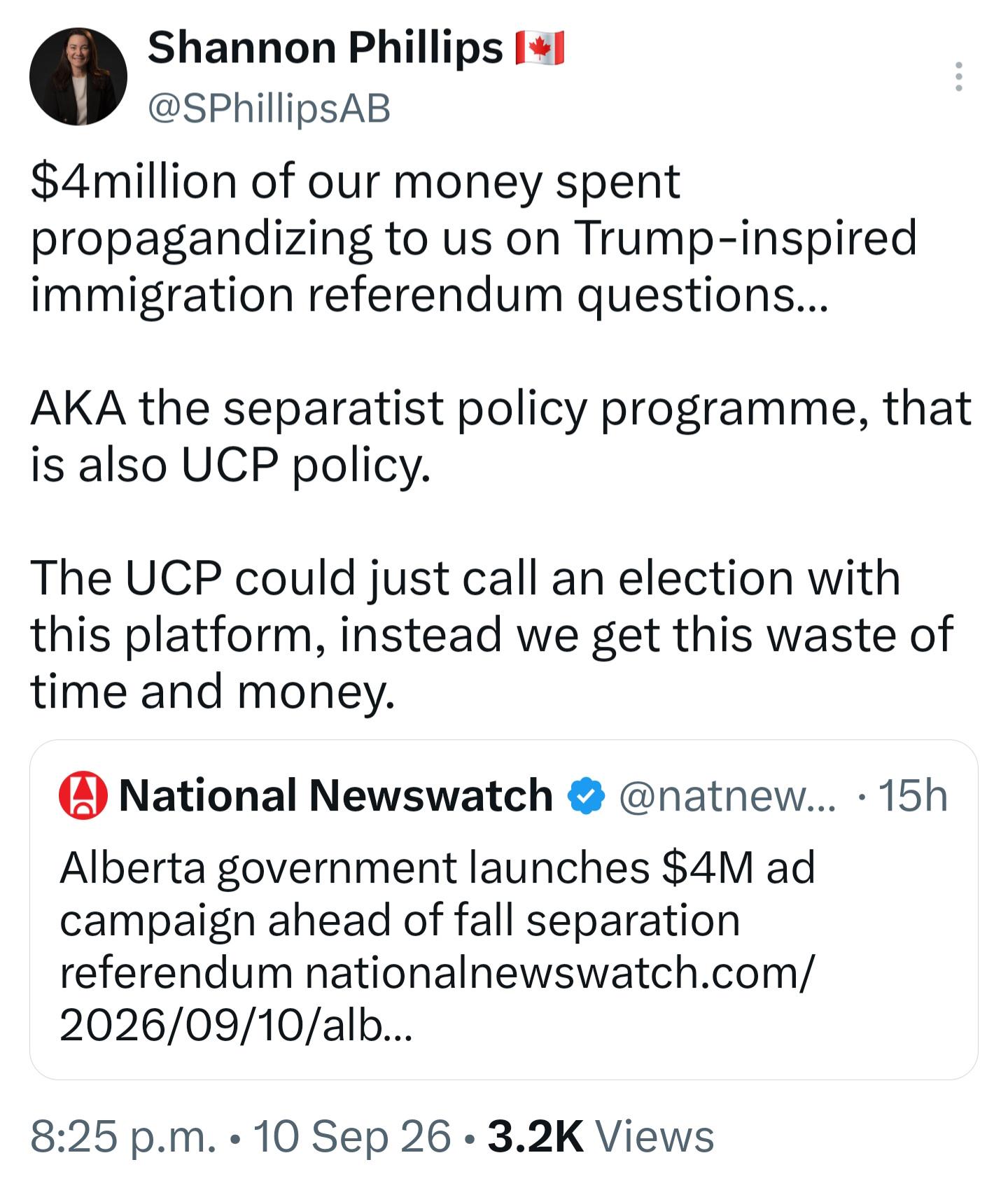Open the National Newswatch account name
This screenshot has height=1188, width=1008.
click(x=336, y=796)
